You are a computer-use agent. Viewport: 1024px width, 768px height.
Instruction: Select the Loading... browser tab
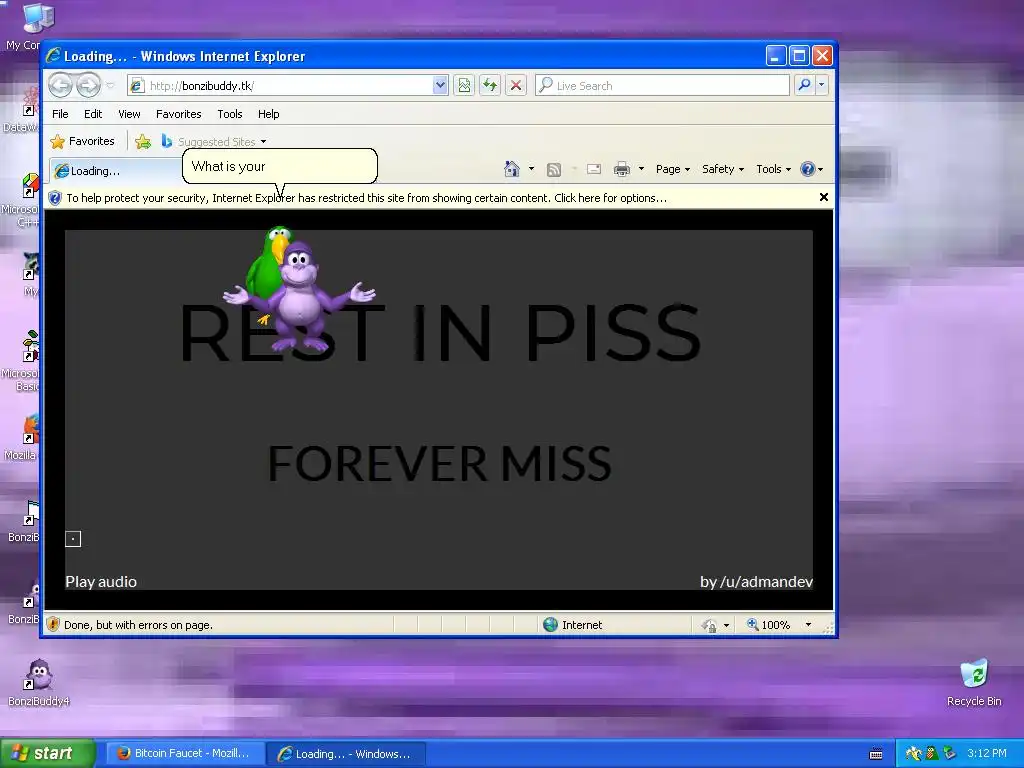coord(114,170)
